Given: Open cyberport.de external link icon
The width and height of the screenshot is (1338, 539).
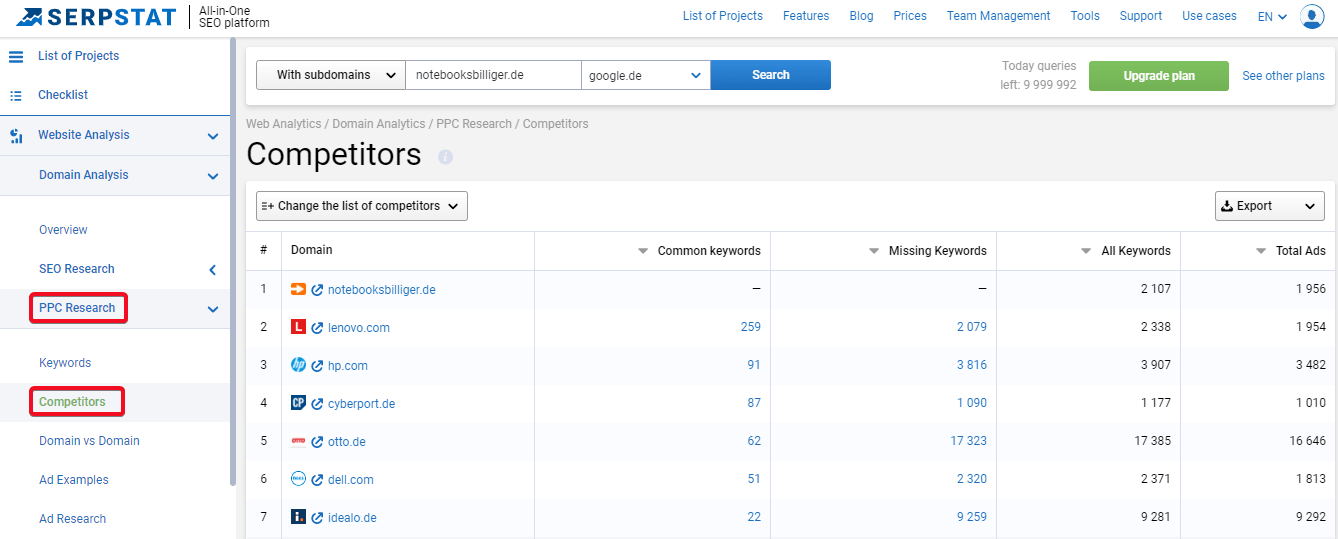Looking at the screenshot, I should [x=317, y=404].
